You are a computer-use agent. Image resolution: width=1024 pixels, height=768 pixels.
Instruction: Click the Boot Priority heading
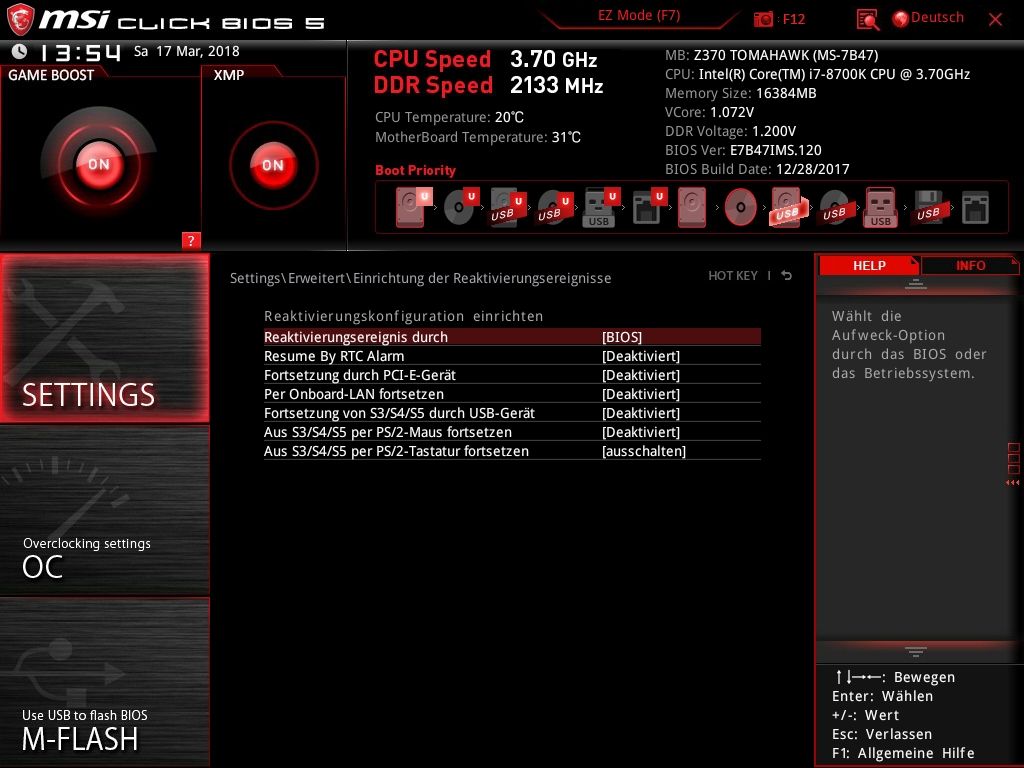[415, 170]
